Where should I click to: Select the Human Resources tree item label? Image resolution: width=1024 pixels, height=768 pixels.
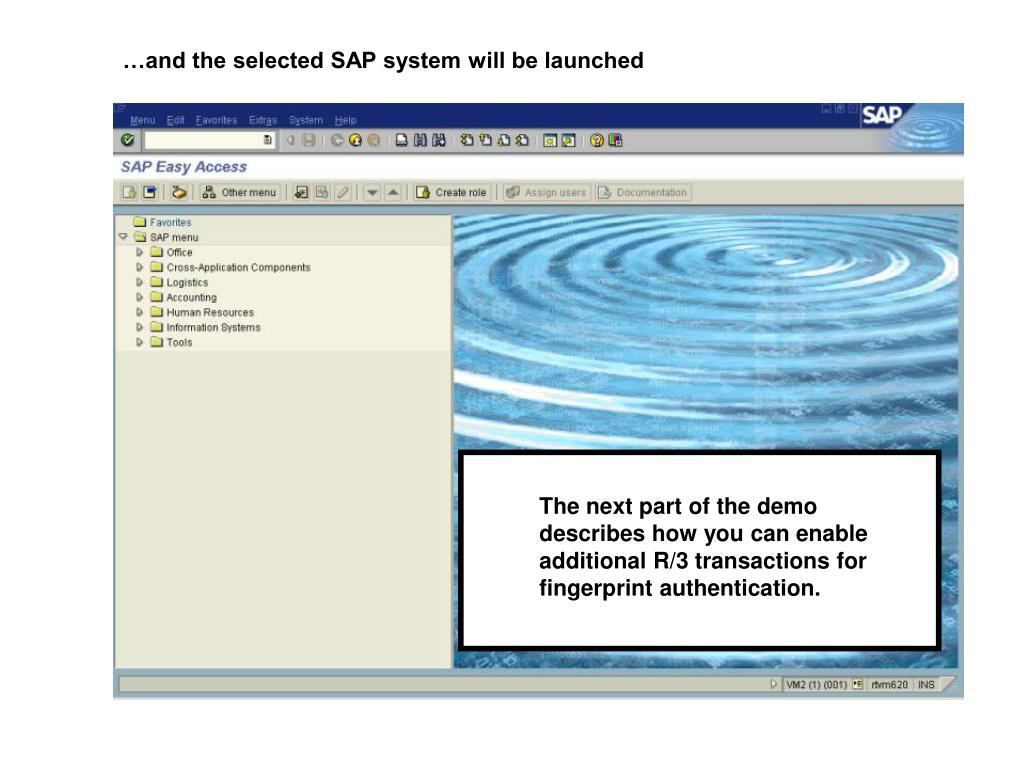(x=210, y=312)
